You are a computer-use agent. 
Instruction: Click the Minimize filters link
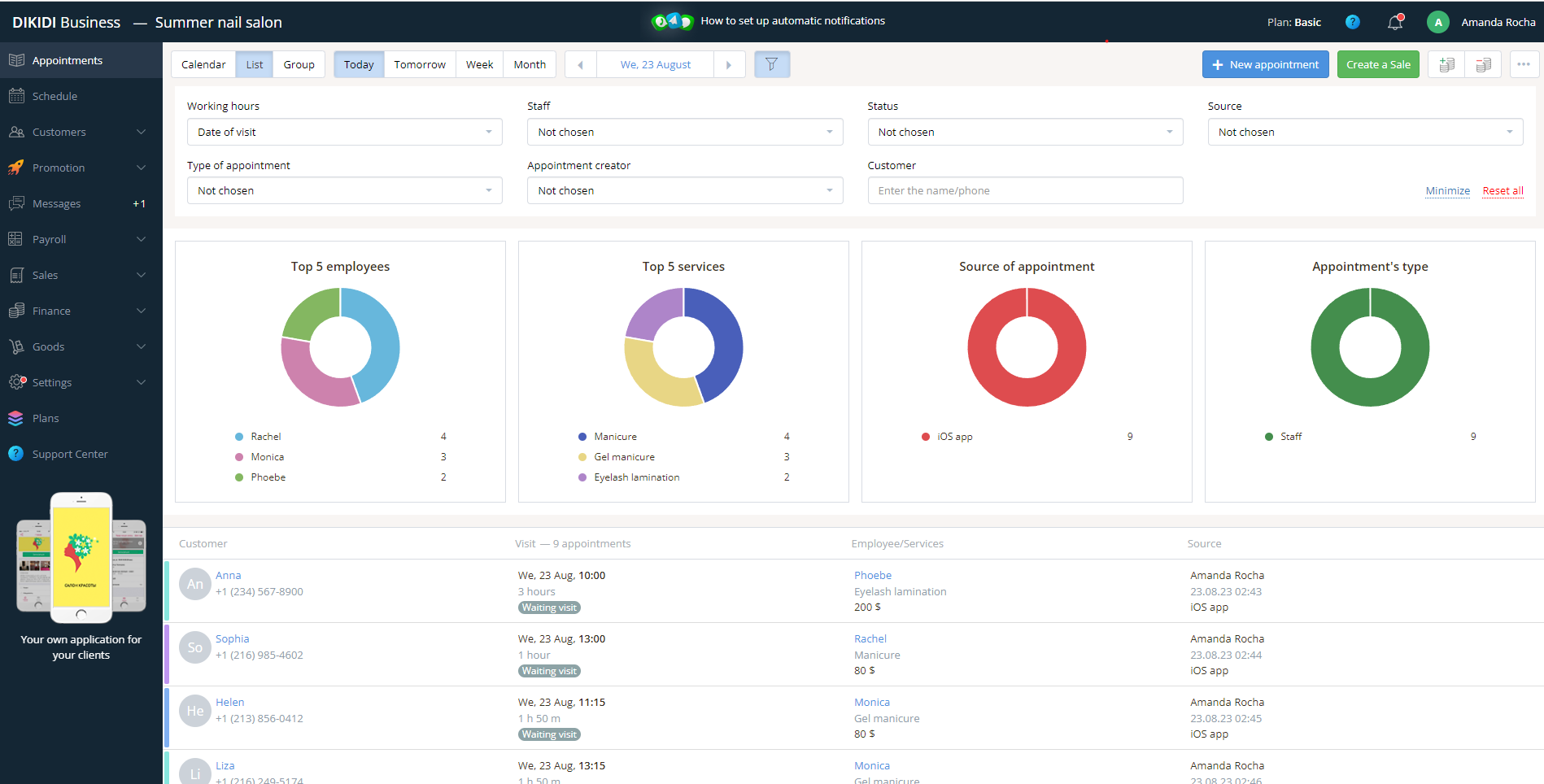1448,190
